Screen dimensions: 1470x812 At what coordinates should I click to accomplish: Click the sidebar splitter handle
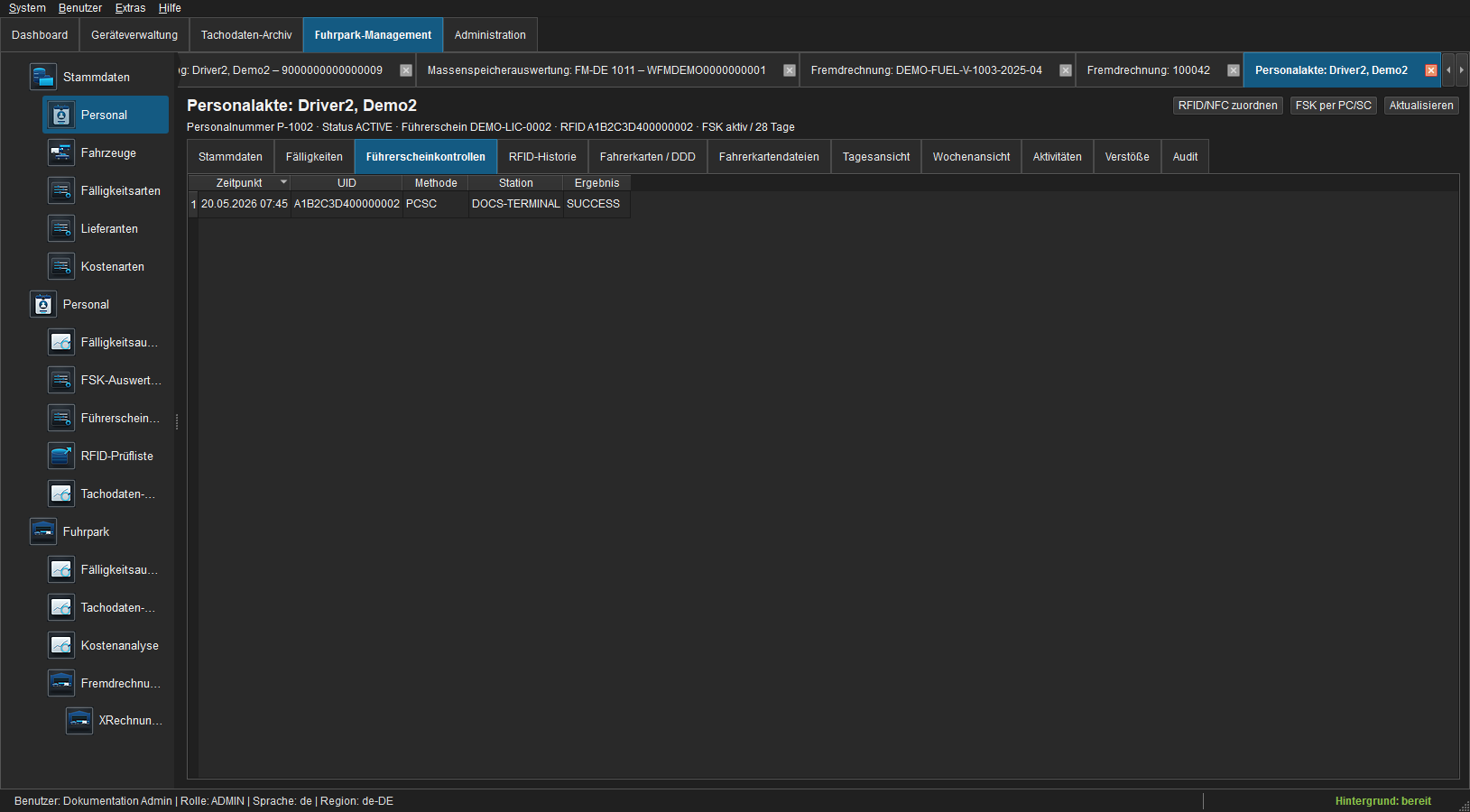[177, 421]
